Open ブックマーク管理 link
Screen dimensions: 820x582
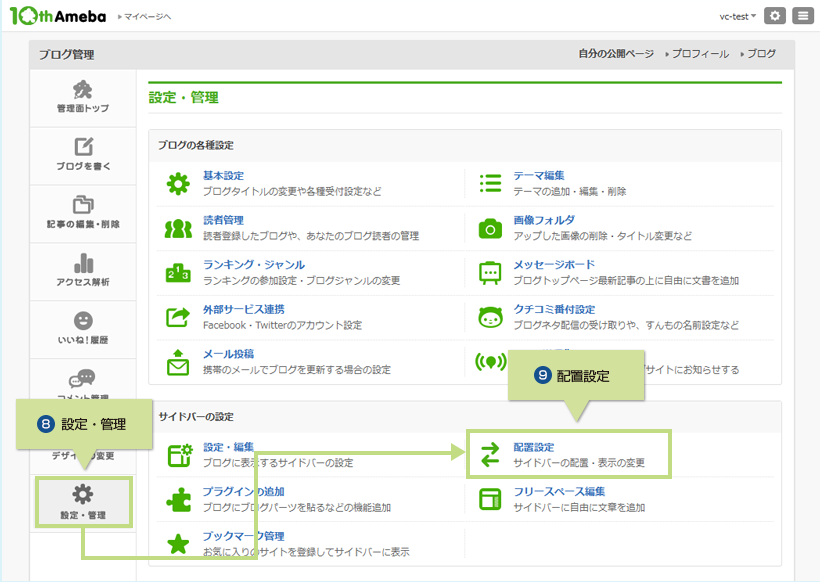coord(244,536)
